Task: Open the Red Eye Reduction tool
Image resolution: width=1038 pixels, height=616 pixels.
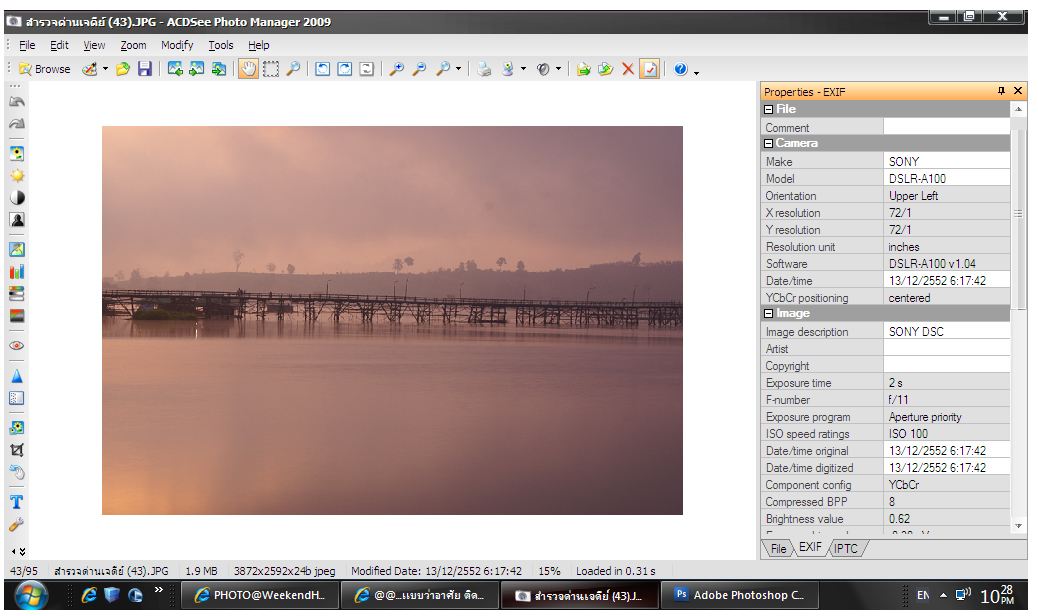Action: [x=17, y=345]
